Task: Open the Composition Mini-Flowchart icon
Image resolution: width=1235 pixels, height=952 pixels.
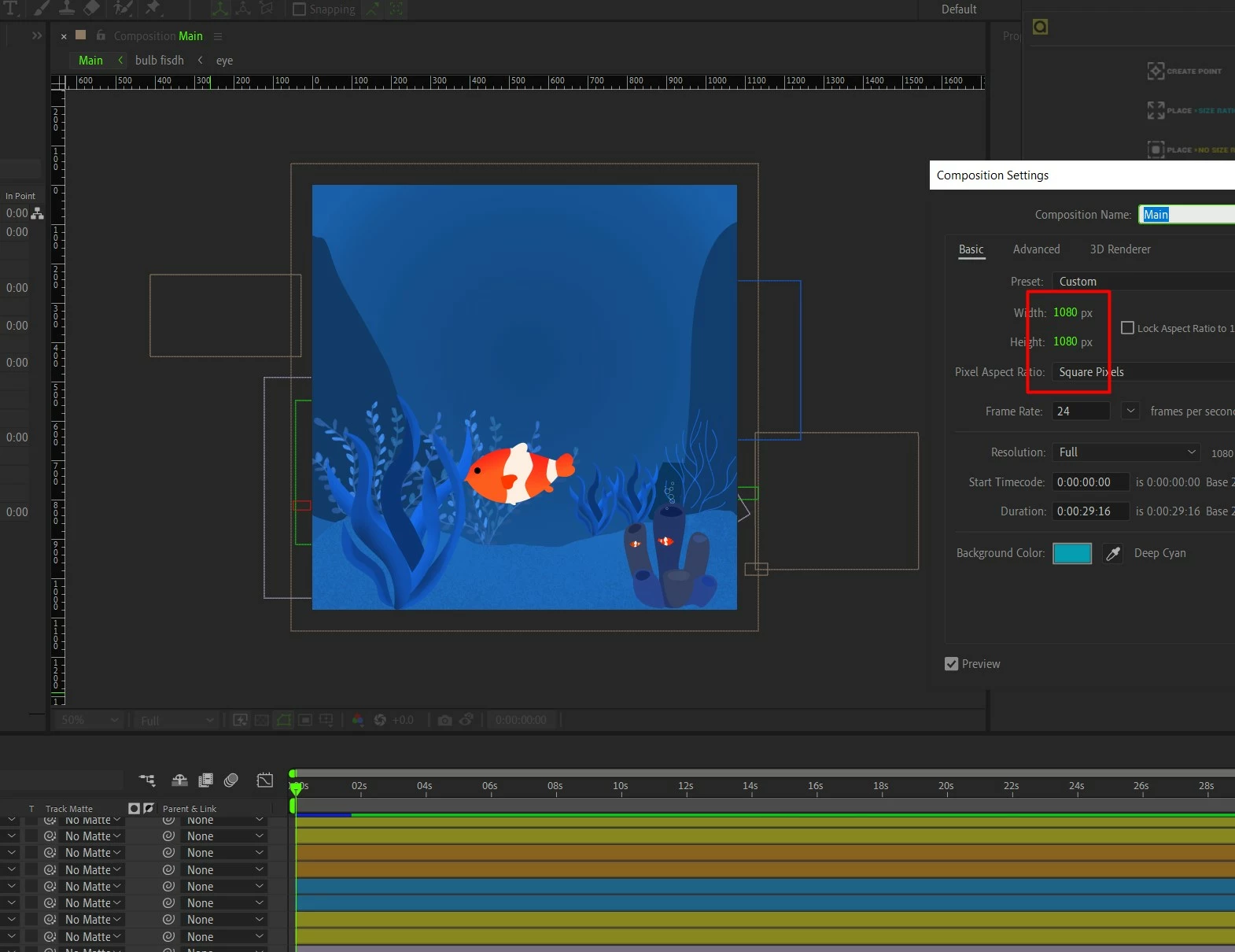Action: pyautogui.click(x=147, y=780)
